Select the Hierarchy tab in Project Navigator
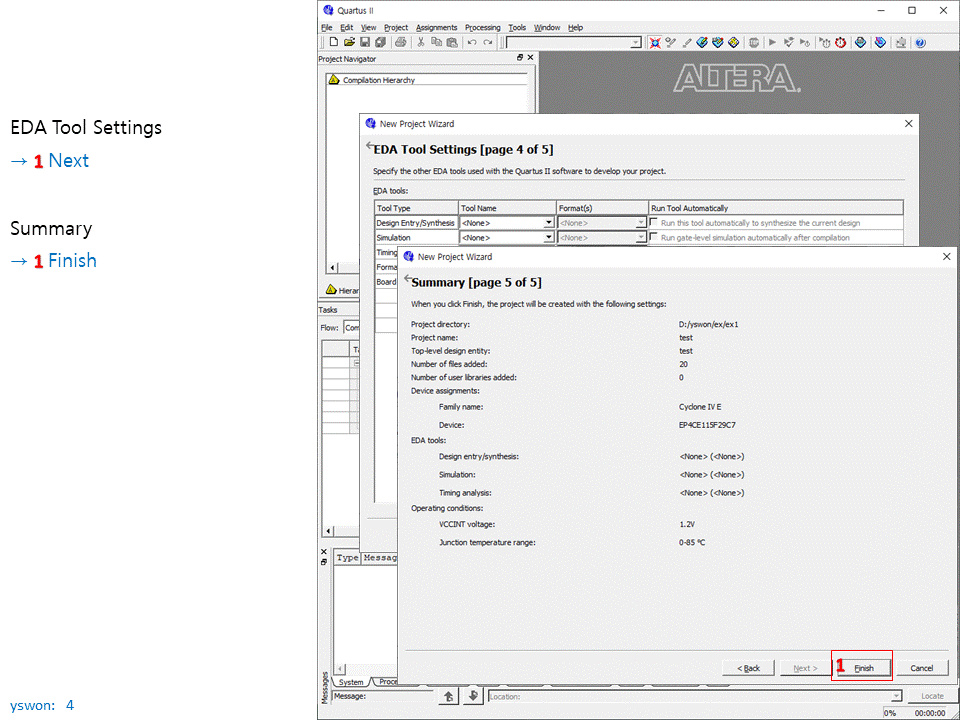The height and width of the screenshot is (720, 960). point(343,290)
